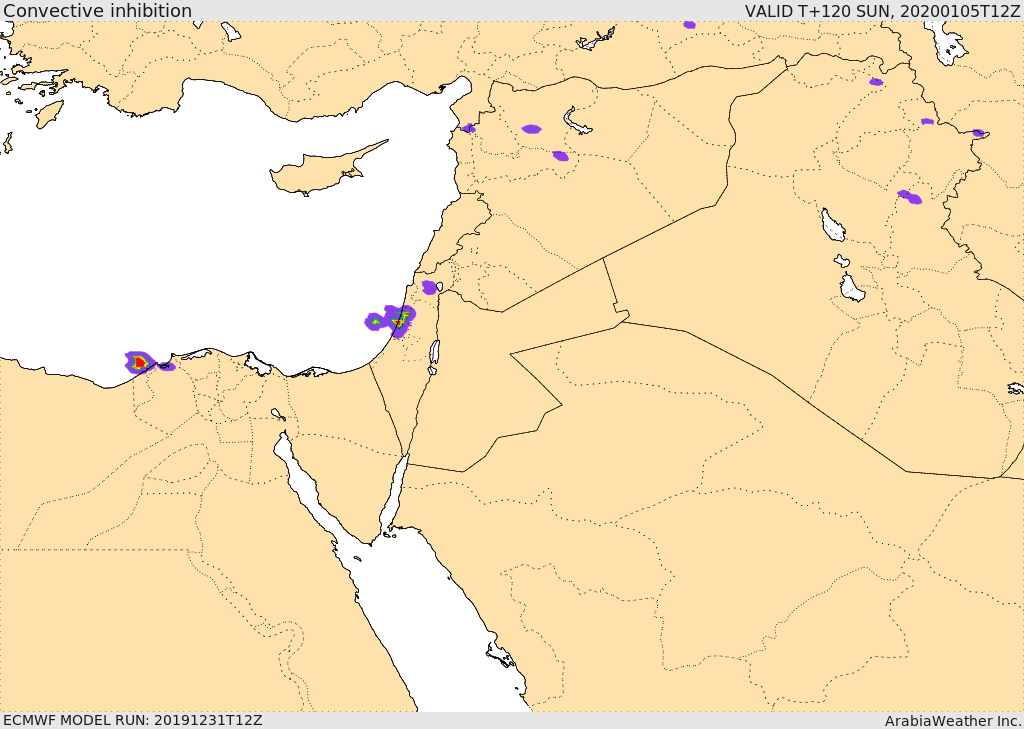Click the 'VALID T+120 SUN, 20200105T12Z' label
Viewport: 1024px width, 729px height.
(884, 10)
